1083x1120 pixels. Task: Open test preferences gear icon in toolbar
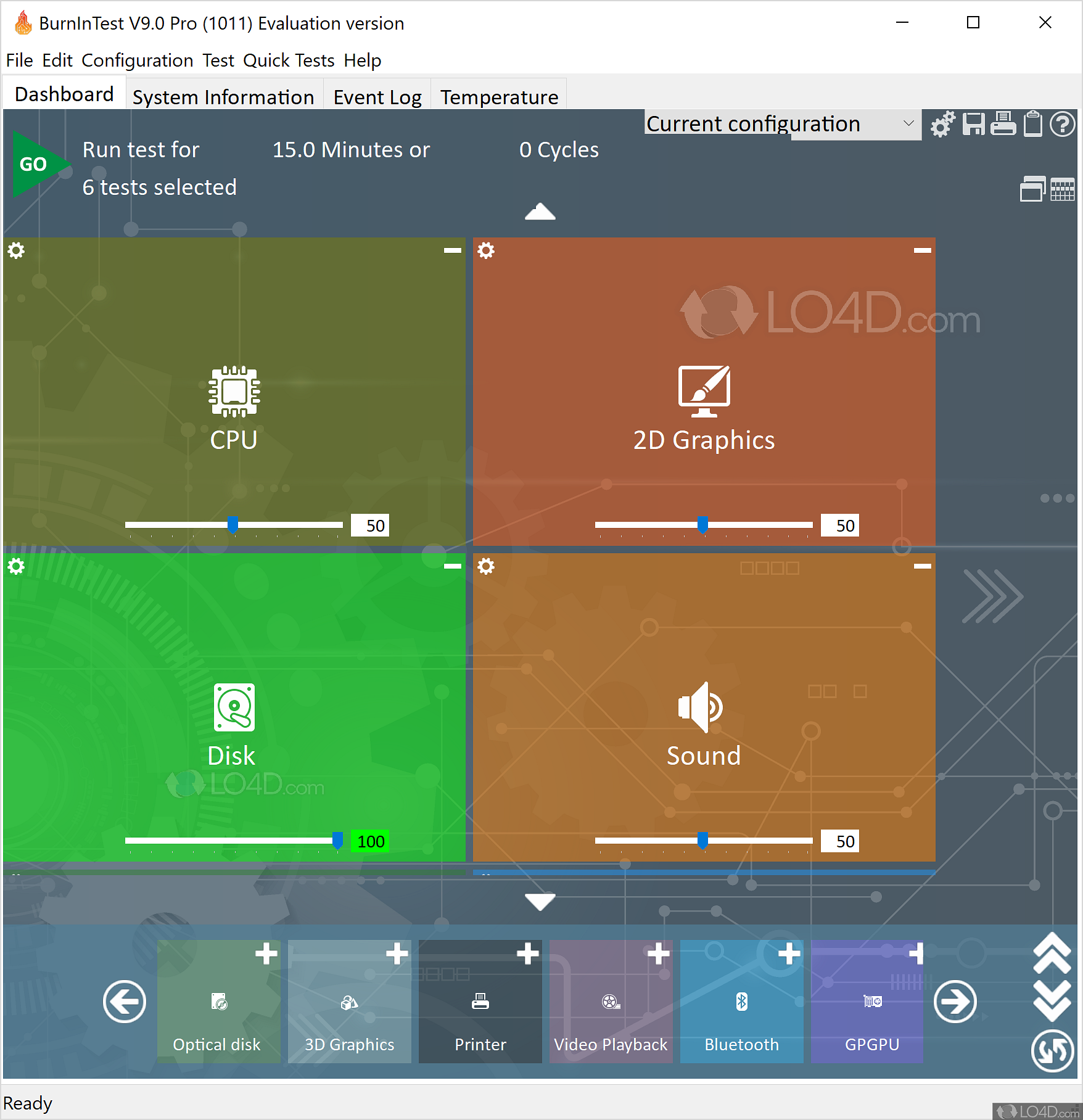pos(942,124)
